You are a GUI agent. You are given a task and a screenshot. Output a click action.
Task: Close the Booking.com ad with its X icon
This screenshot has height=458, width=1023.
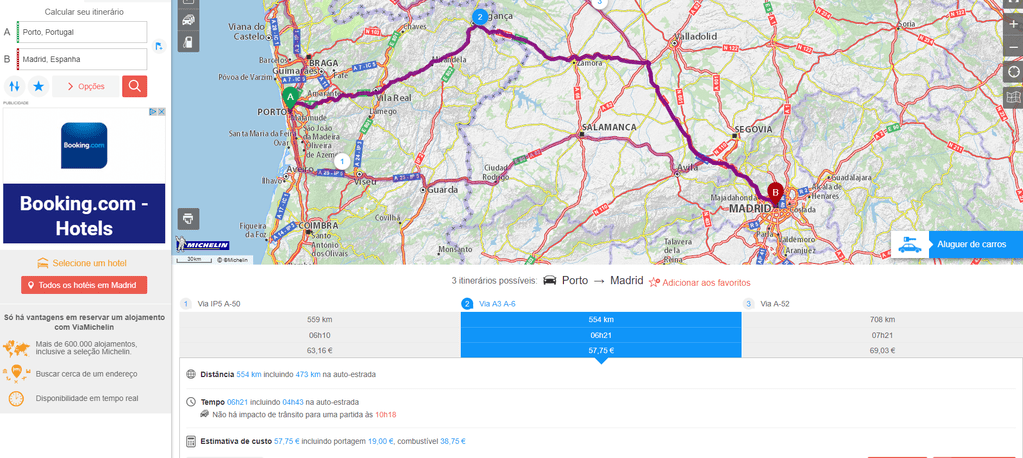coord(162,112)
